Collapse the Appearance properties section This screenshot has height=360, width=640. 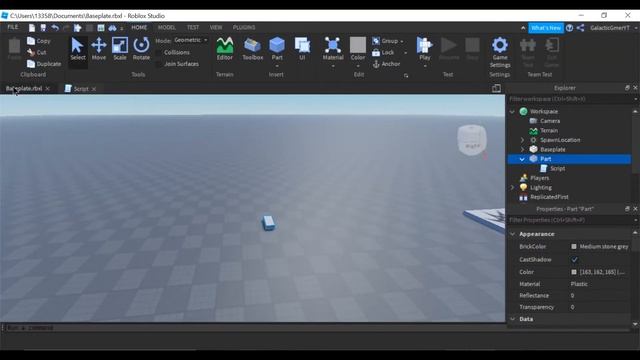click(x=513, y=234)
